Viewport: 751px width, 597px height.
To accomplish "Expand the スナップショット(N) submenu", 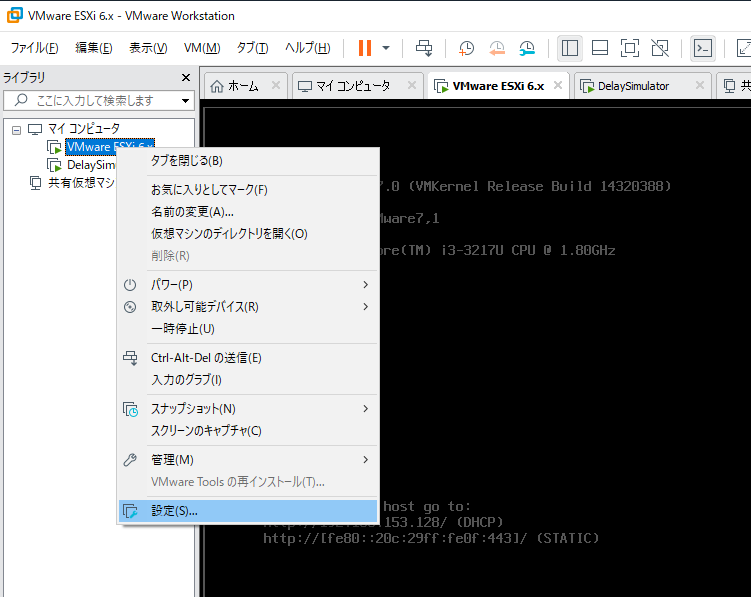I will [248, 409].
